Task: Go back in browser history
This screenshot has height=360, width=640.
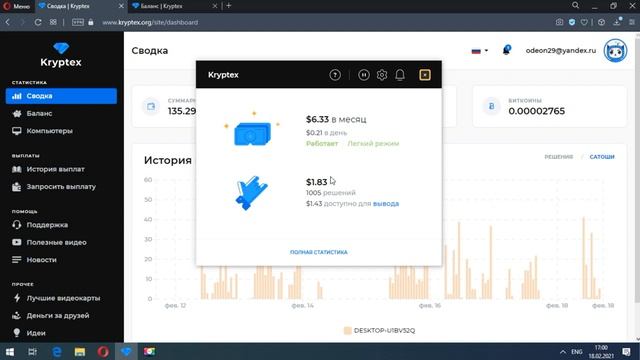Action: pos(8,22)
